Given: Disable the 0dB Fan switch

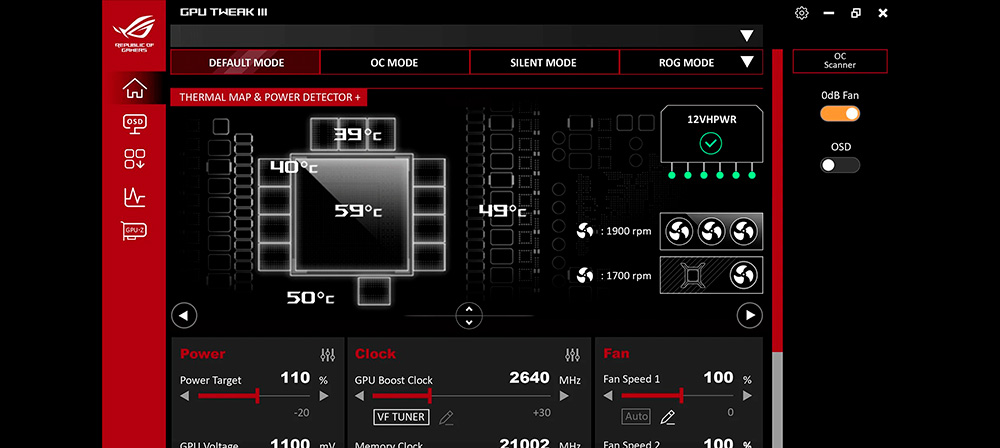Looking at the screenshot, I should point(840,114).
